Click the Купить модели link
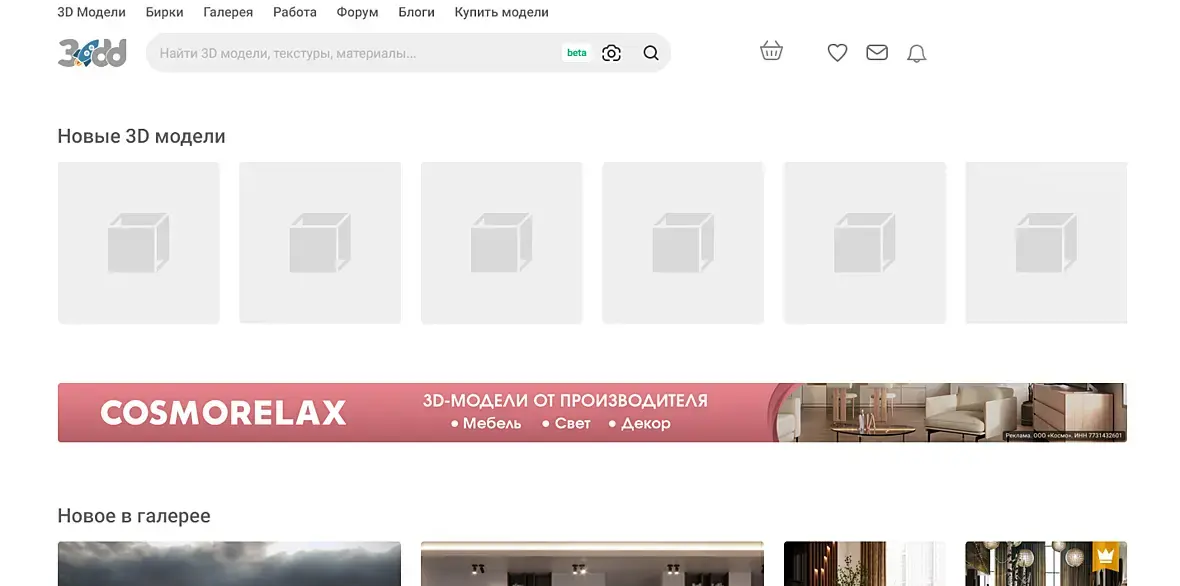 coord(501,12)
